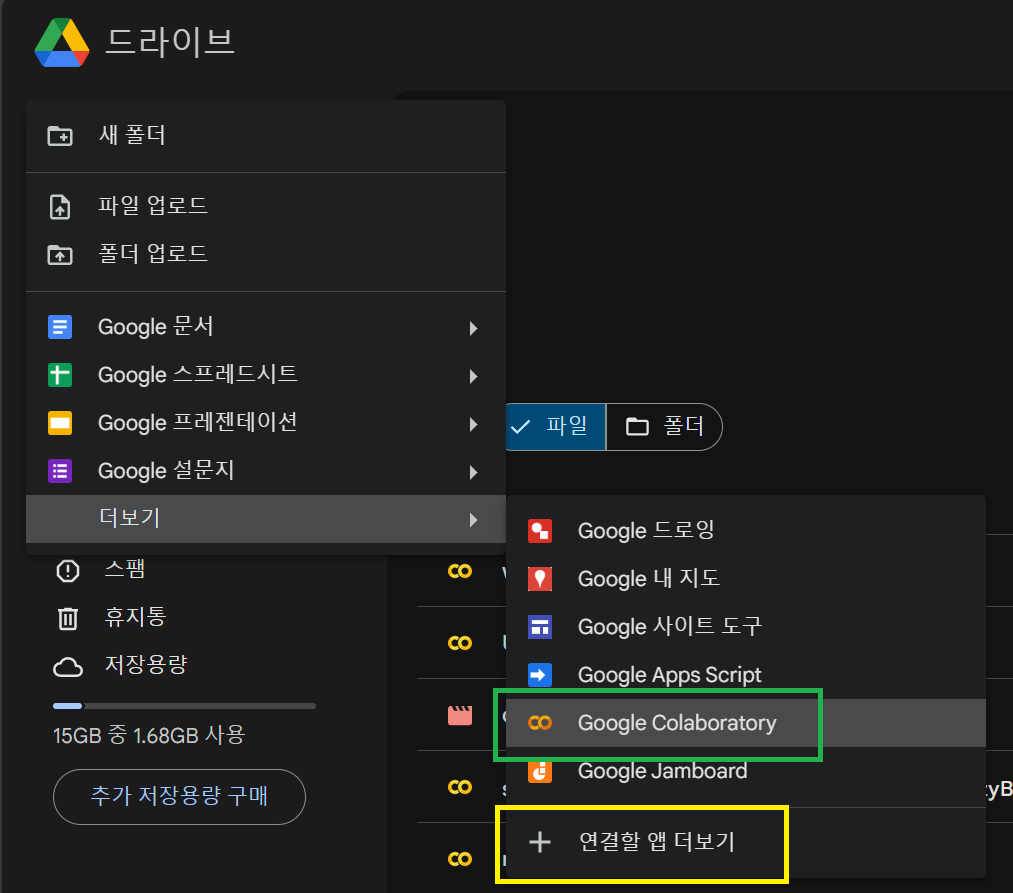Expand the Google 문서 submenu arrow

point(474,328)
